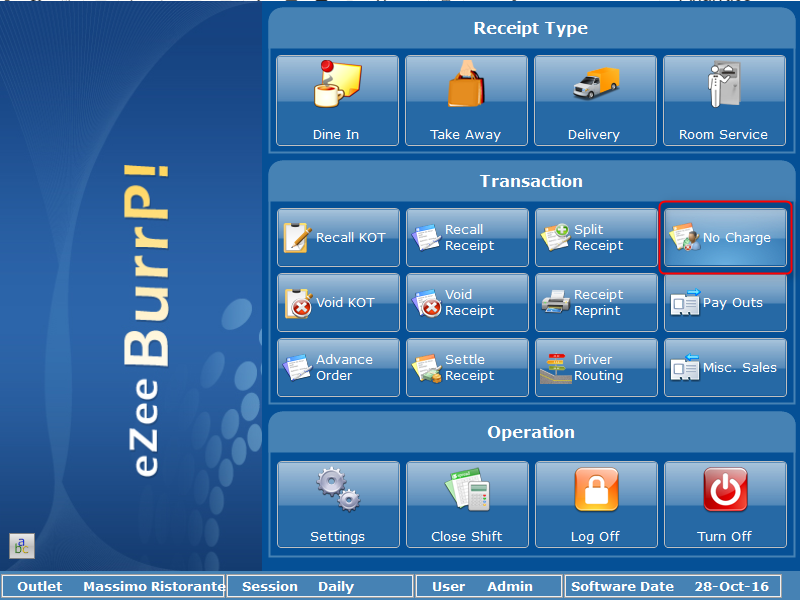This screenshot has width=800, height=600.
Task: Click the Driver Routing signpost icon
Action: (556, 368)
